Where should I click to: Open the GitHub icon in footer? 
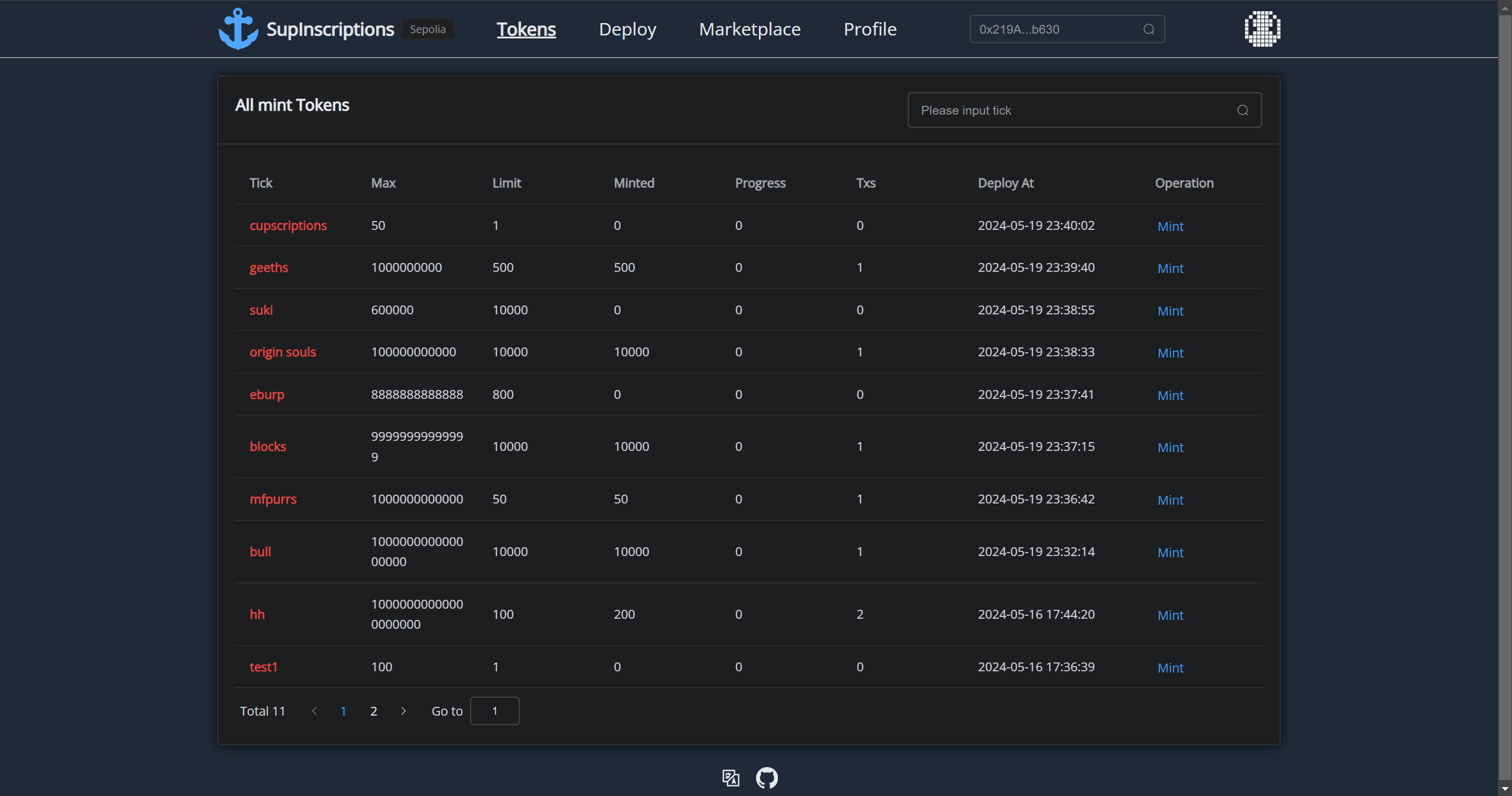767,778
